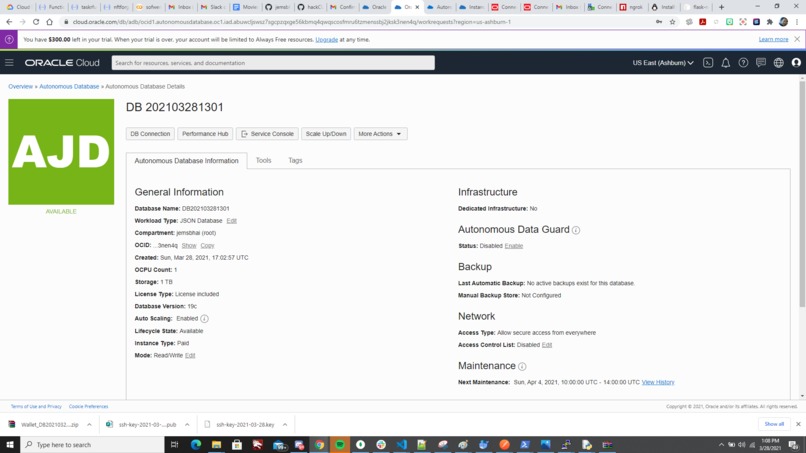Click the Maintenance info icon

(x=522, y=367)
